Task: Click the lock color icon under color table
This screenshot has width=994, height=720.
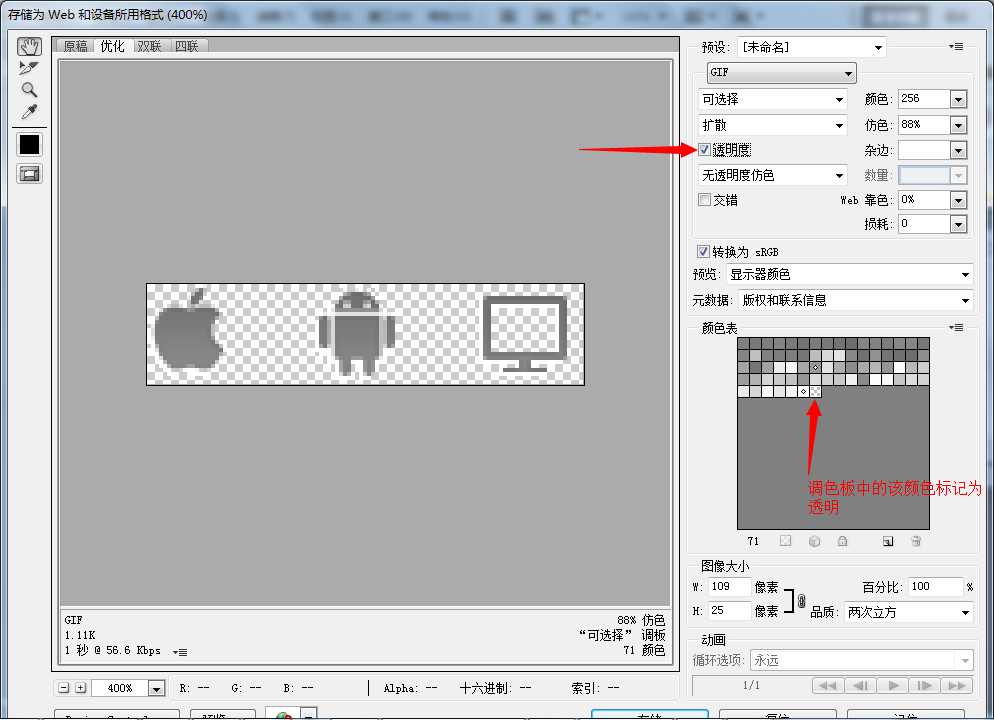Action: [842, 541]
